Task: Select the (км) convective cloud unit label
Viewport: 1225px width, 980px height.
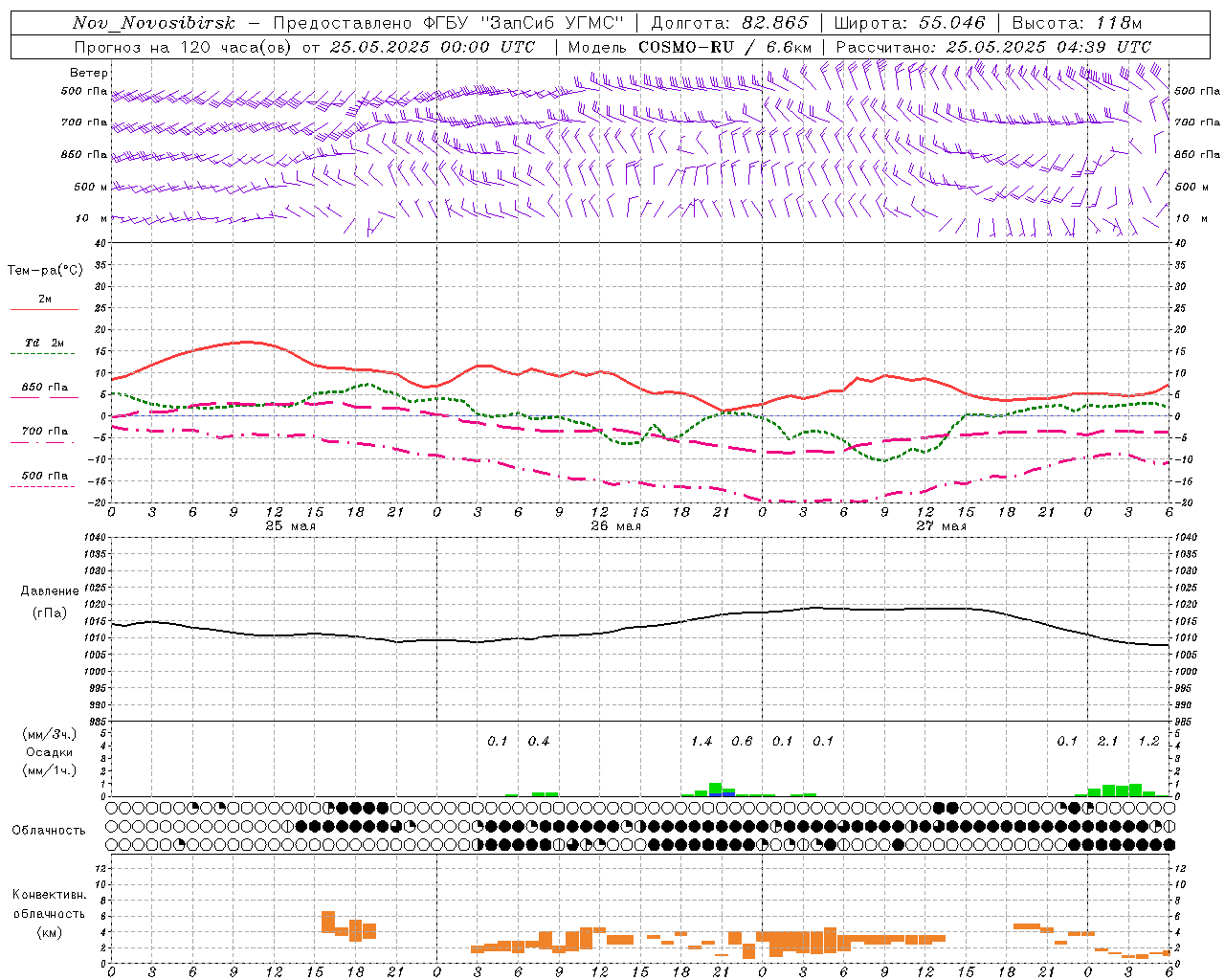Action: (x=50, y=932)
